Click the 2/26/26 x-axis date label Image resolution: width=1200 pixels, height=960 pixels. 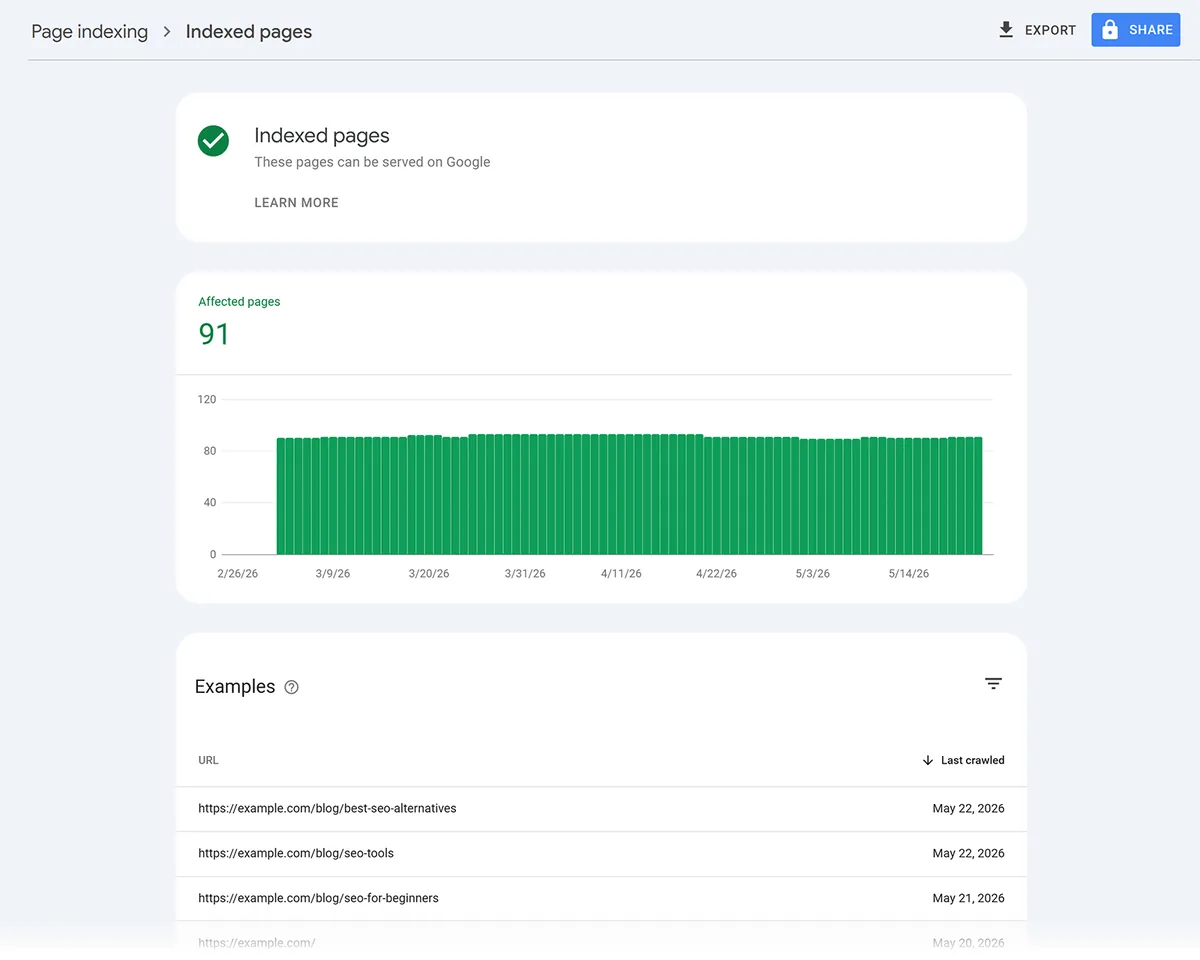pyautogui.click(x=238, y=574)
